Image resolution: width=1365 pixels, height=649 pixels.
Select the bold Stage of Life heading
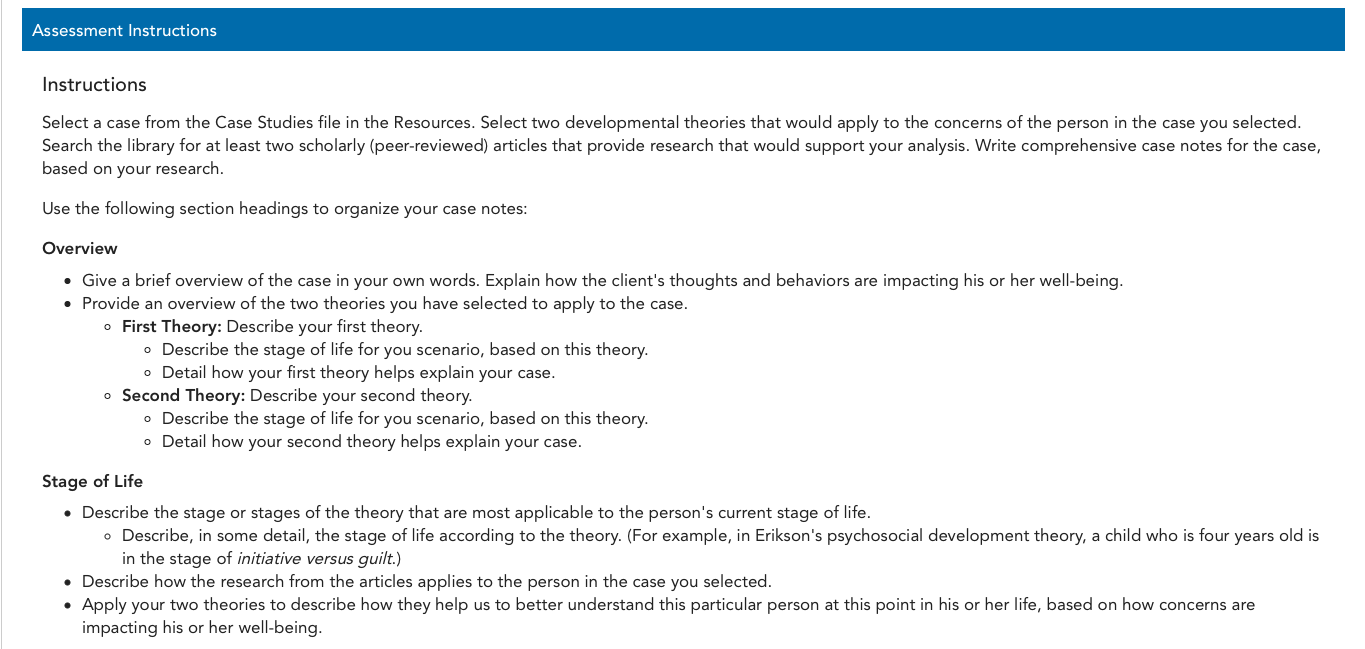click(92, 481)
